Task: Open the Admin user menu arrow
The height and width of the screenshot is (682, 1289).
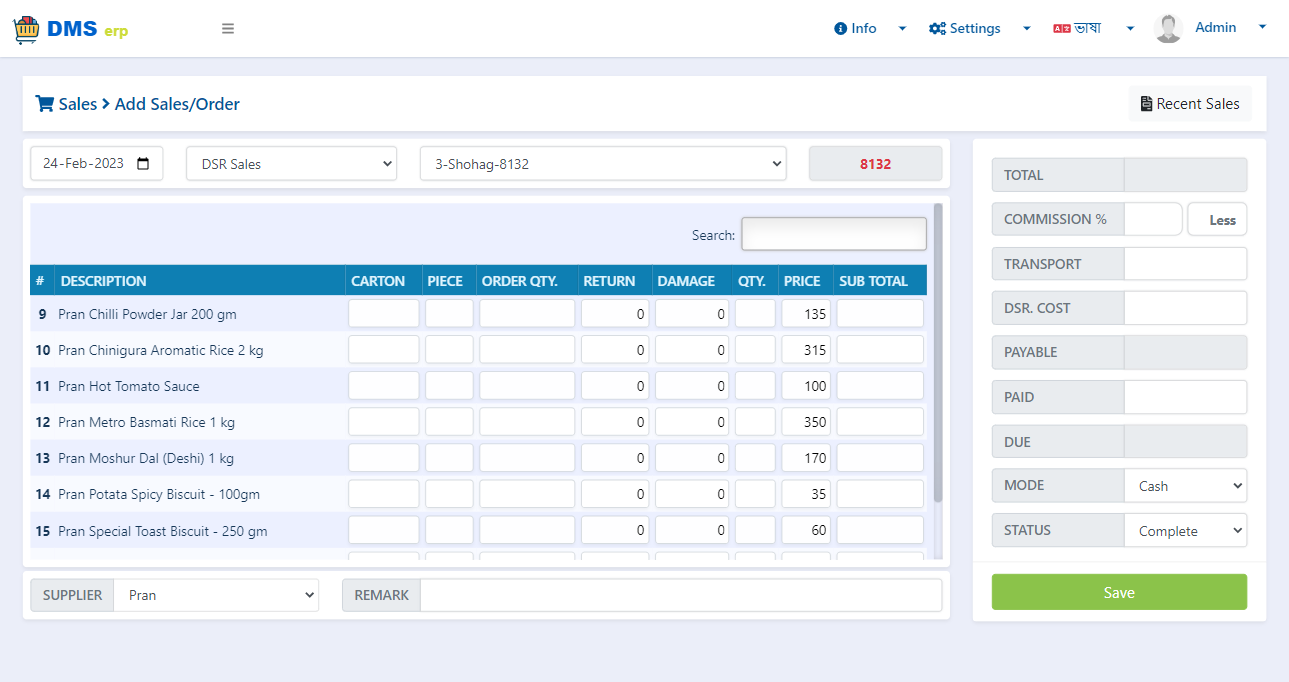Action: click(1262, 28)
